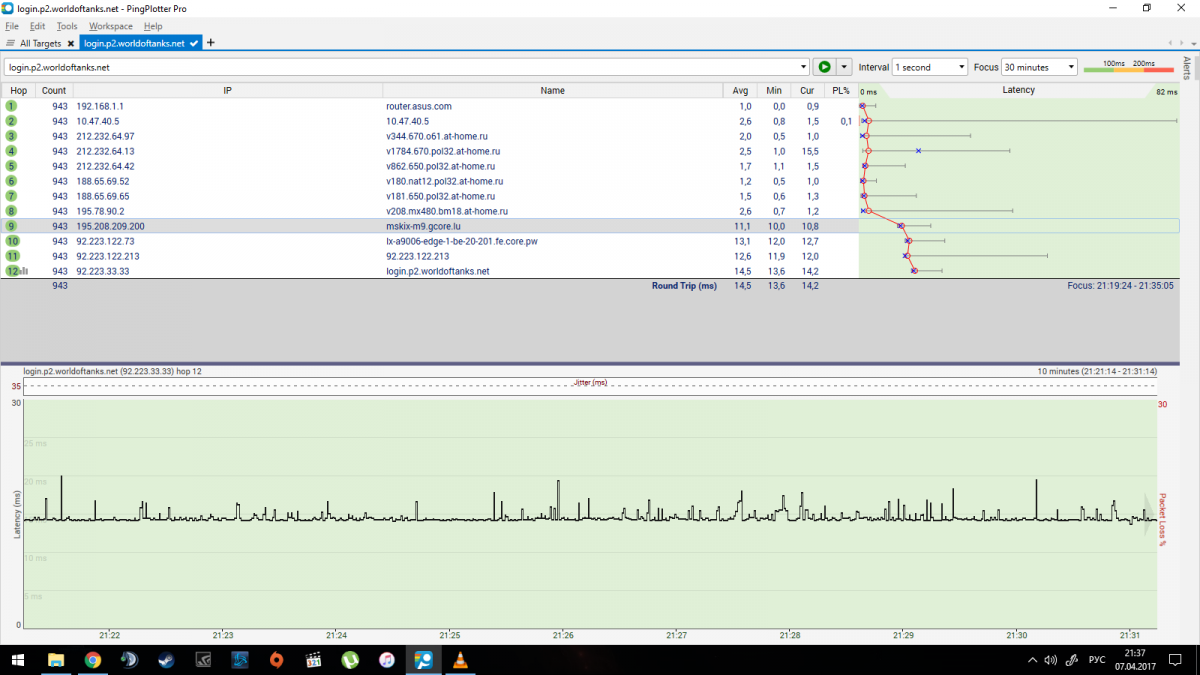
Task: Expand the target address history dropdown
Action: click(804, 67)
